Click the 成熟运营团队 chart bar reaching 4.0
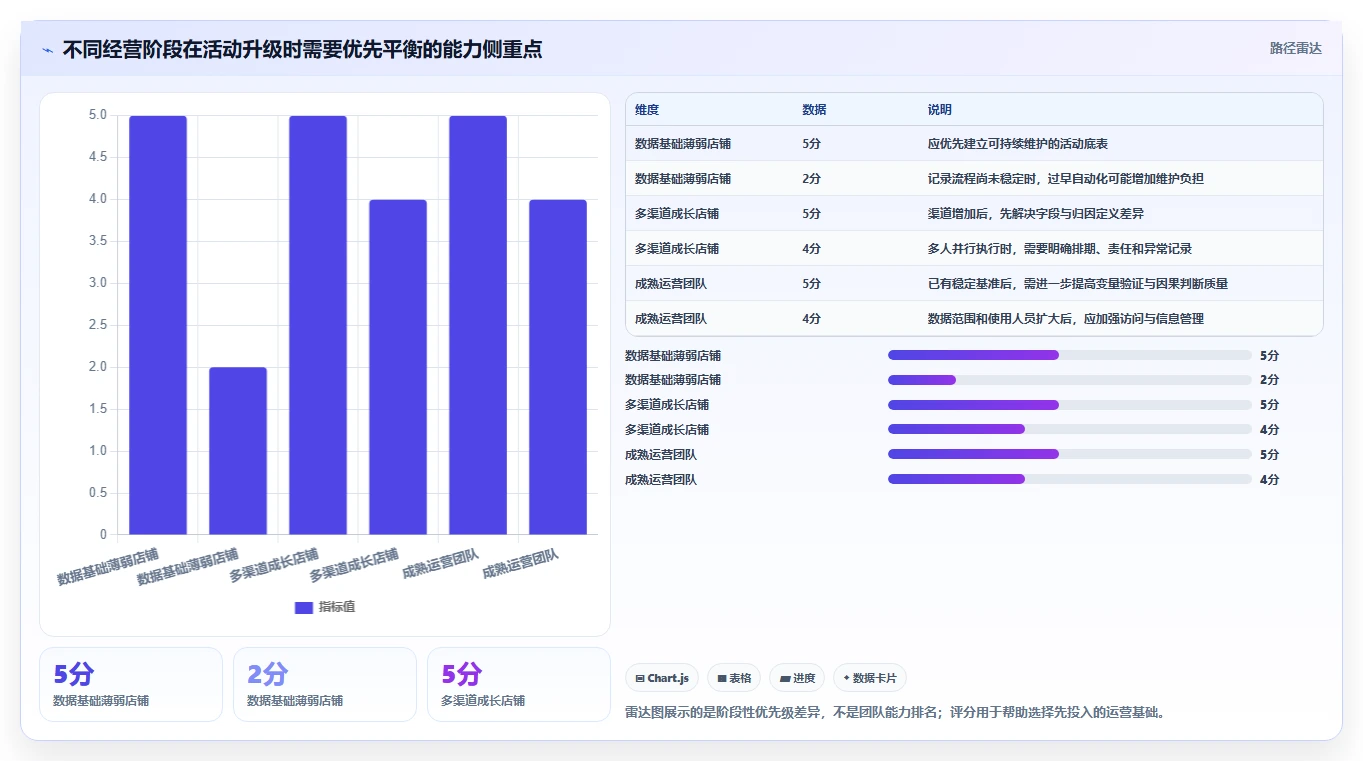The image size is (1363, 761). (x=558, y=367)
